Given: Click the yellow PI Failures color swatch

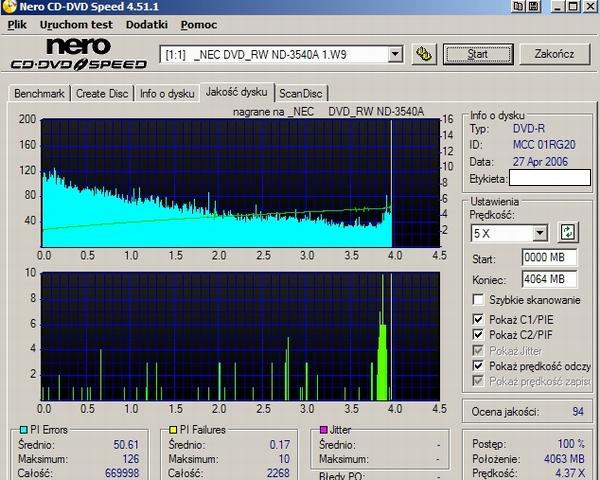Looking at the screenshot, I should (x=173, y=430).
